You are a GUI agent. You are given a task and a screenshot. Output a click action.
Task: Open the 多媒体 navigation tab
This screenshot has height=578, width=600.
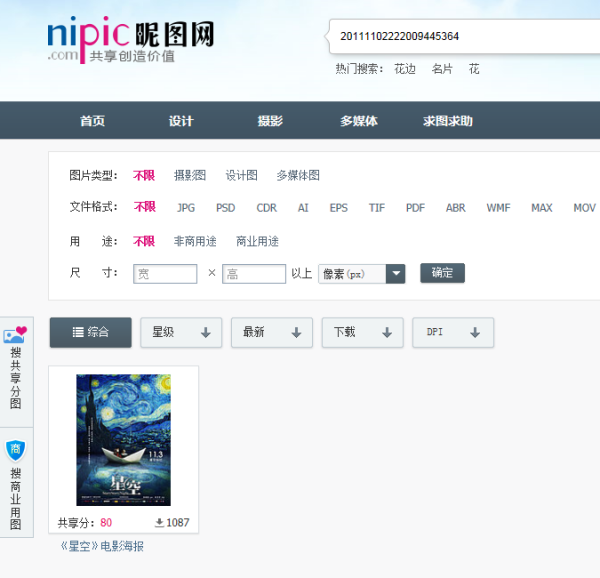(x=359, y=121)
